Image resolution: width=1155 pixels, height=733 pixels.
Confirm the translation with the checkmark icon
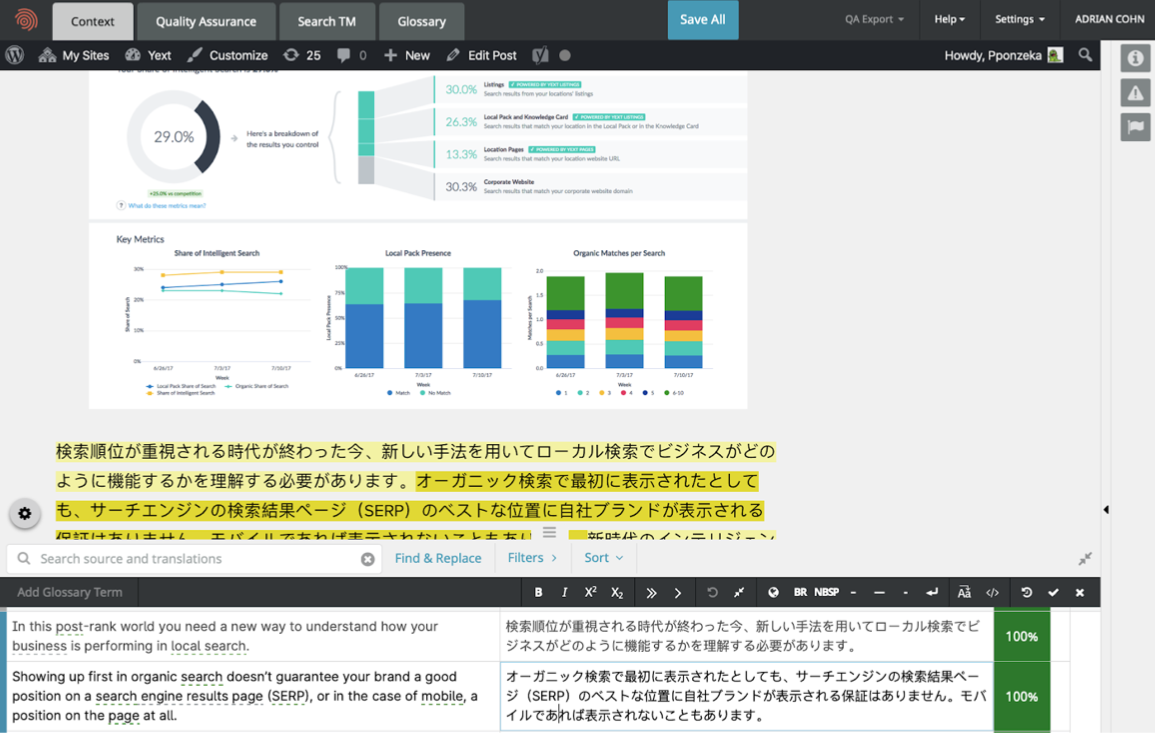point(1053,592)
